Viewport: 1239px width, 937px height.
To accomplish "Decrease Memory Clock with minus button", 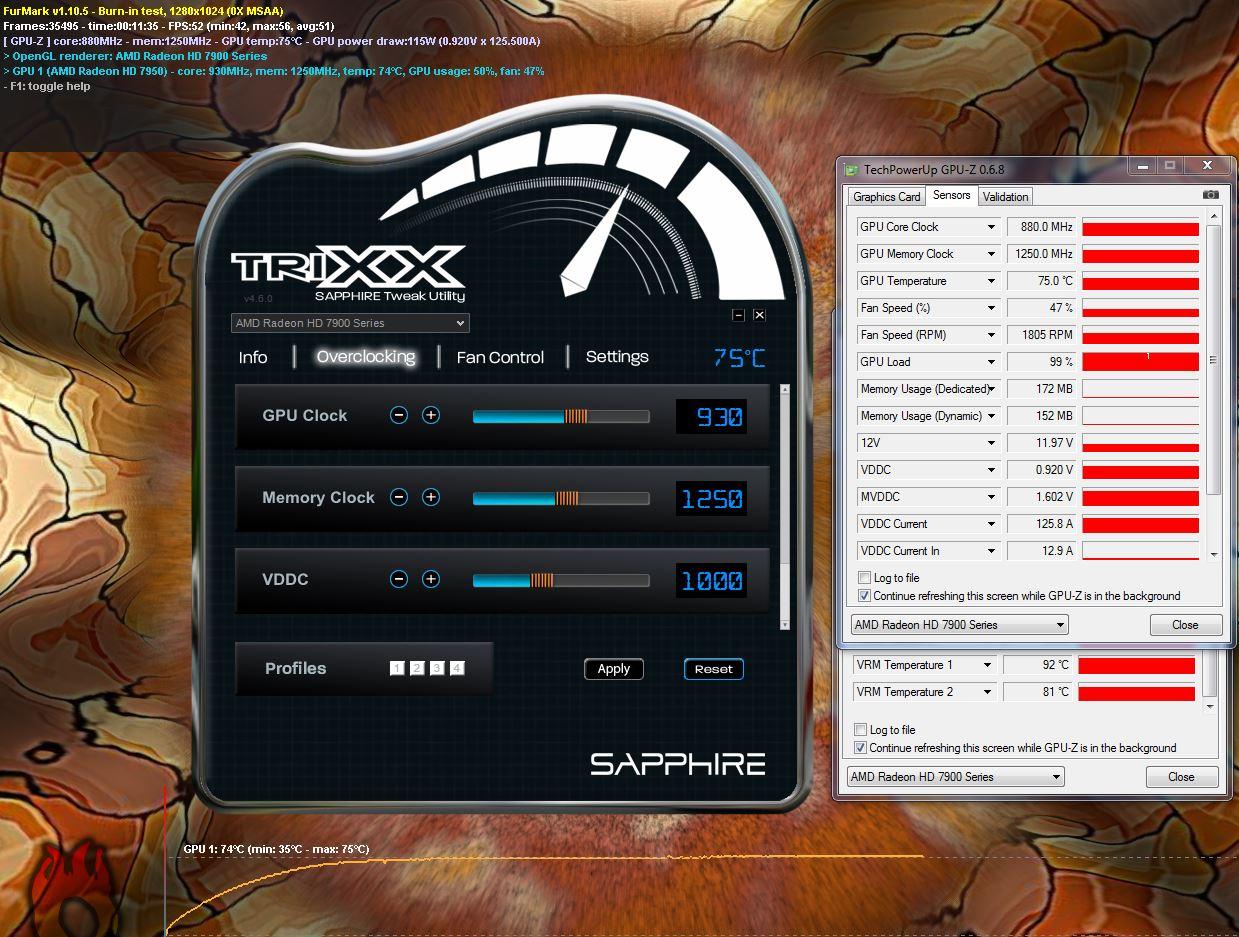I will tap(399, 497).
